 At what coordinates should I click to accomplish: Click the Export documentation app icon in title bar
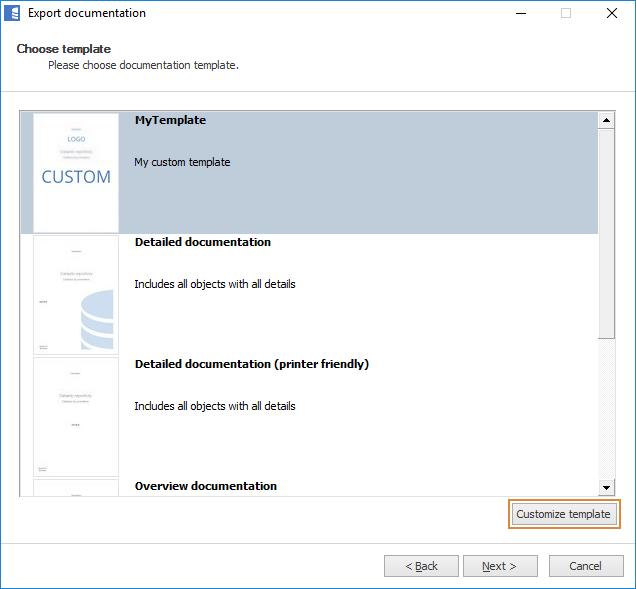click(13, 14)
